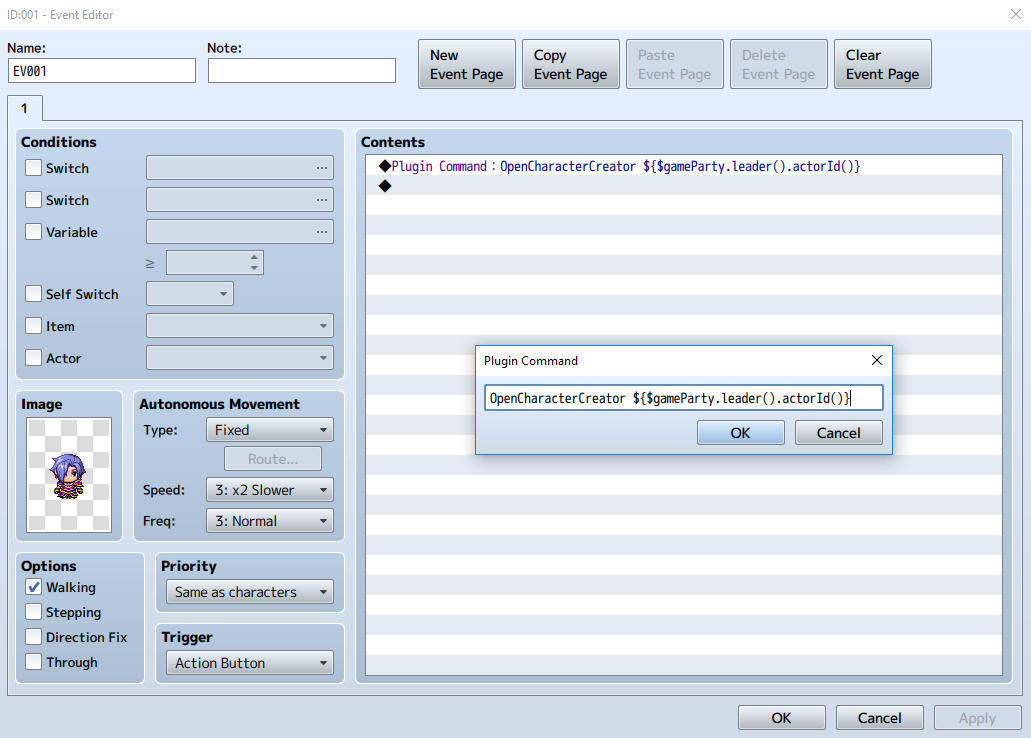Screen dimensions: 1031x738
Task: Select the empty command line diamond
Action: click(385, 186)
